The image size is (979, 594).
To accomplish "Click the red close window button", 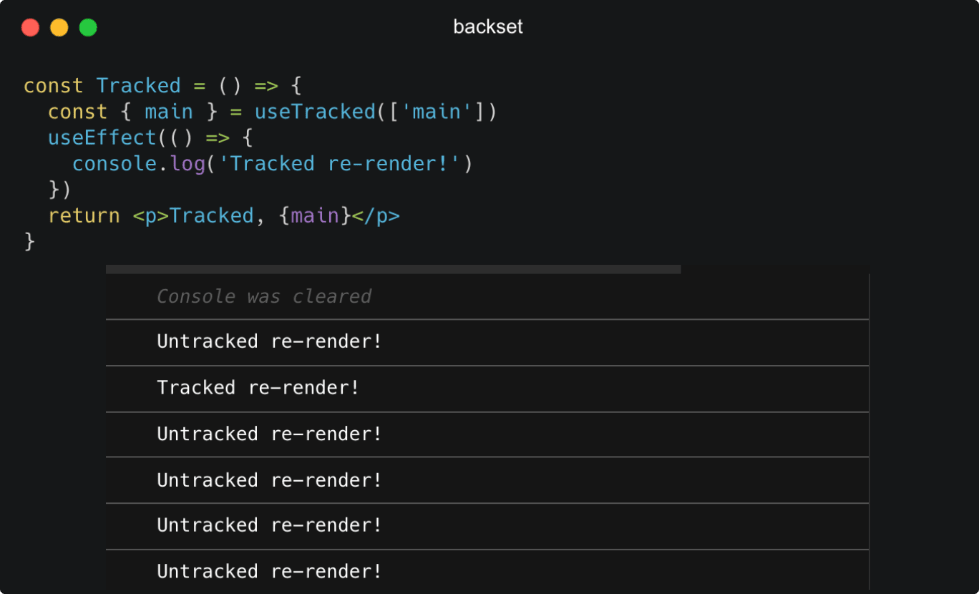I will tap(30, 27).
